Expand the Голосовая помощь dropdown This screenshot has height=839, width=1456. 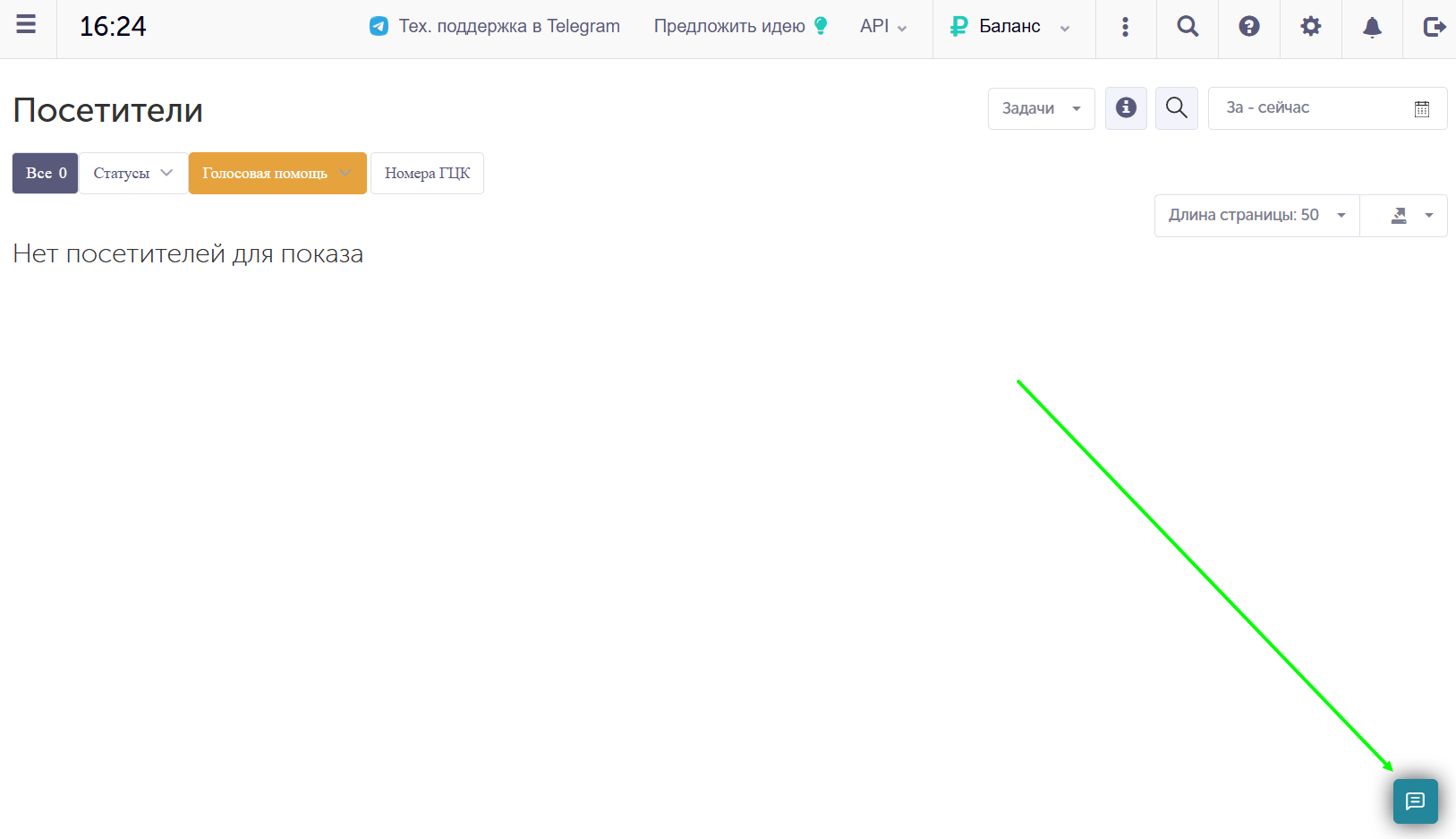(x=277, y=174)
